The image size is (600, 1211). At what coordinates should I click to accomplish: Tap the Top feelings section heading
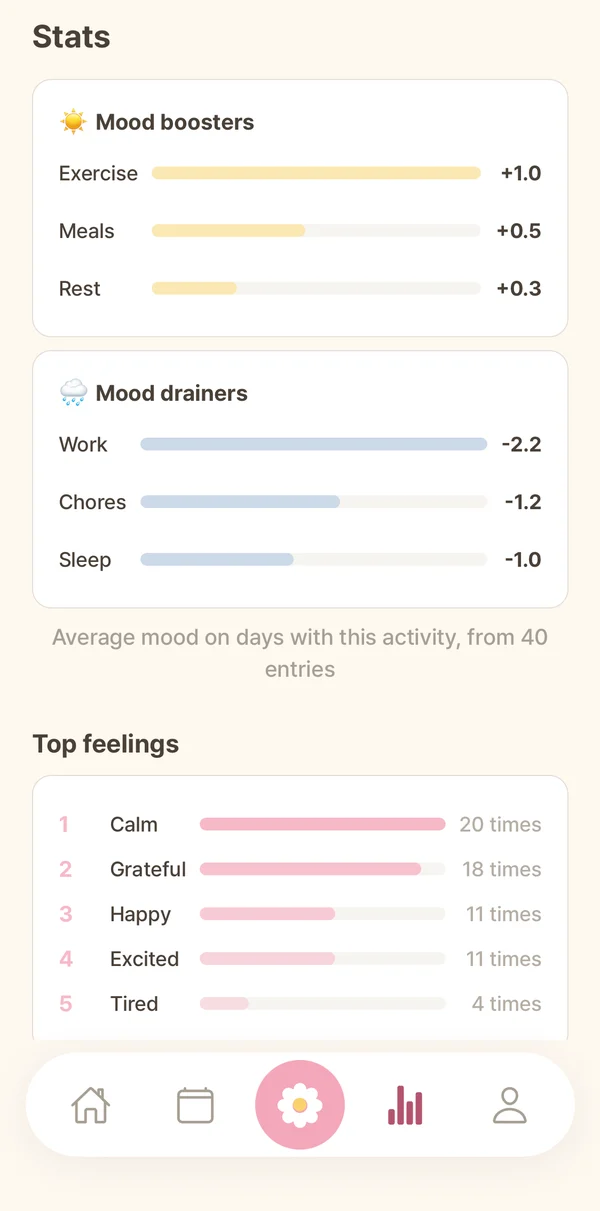click(x=106, y=744)
